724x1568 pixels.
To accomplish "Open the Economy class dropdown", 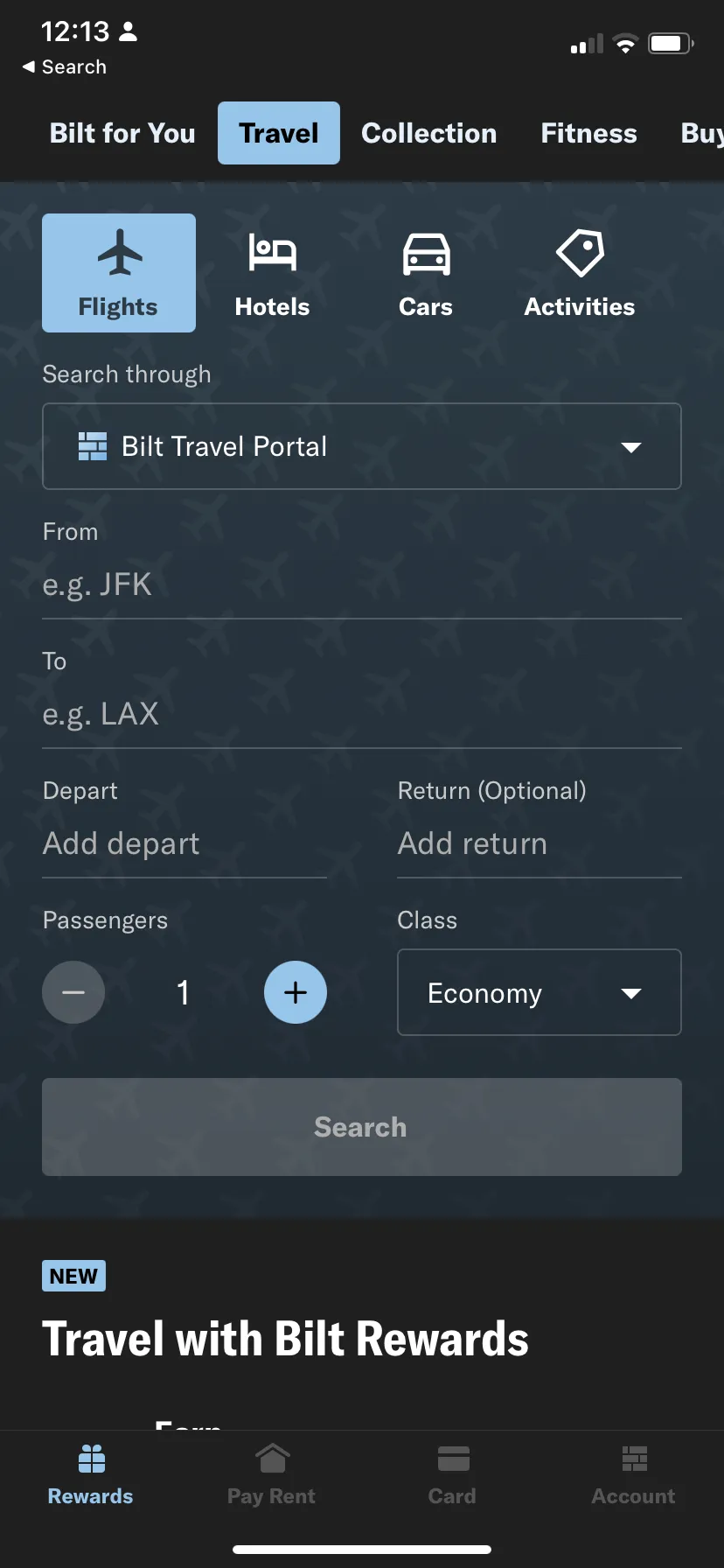I will pos(540,992).
